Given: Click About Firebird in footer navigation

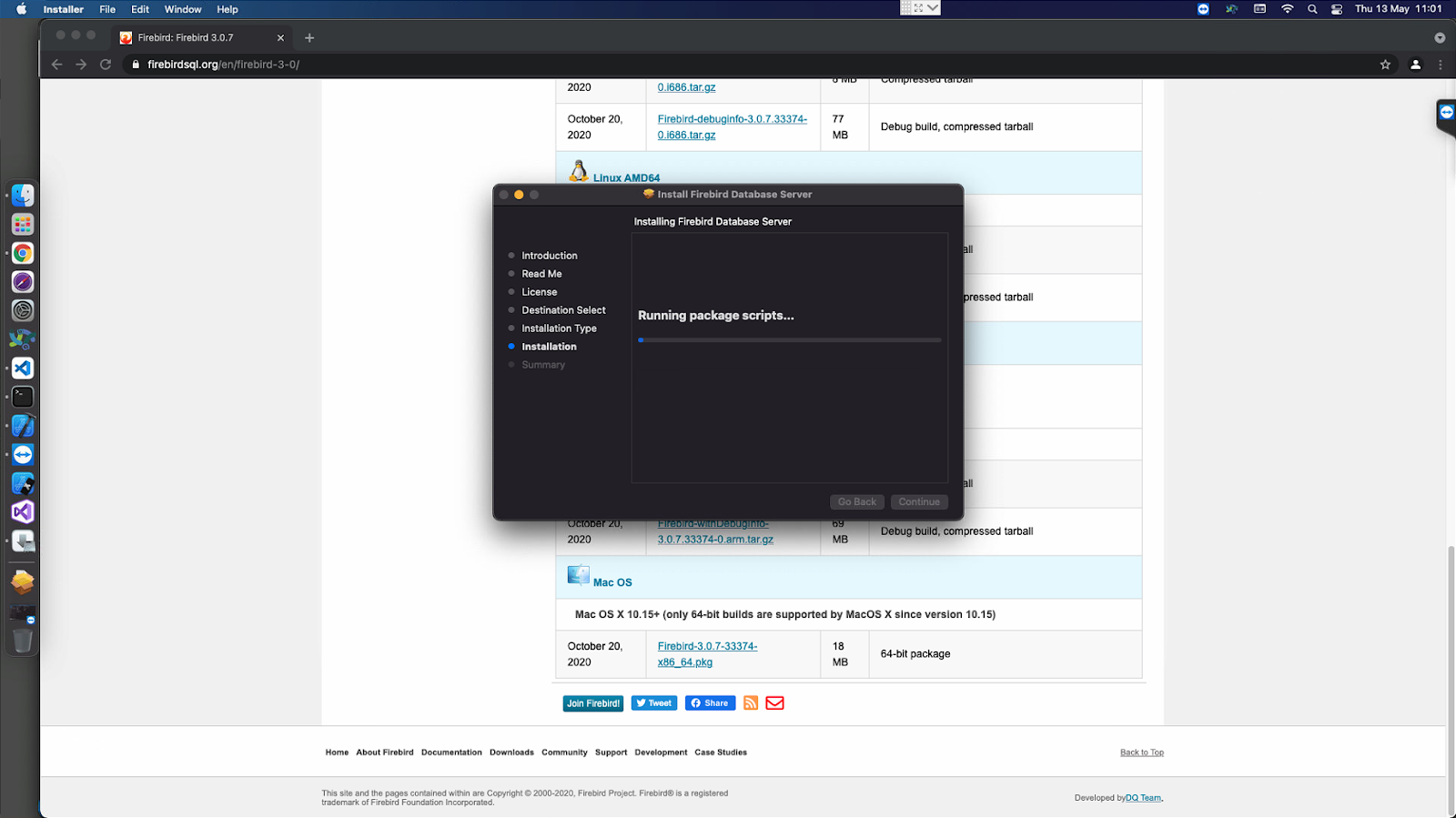Looking at the screenshot, I should tap(385, 752).
